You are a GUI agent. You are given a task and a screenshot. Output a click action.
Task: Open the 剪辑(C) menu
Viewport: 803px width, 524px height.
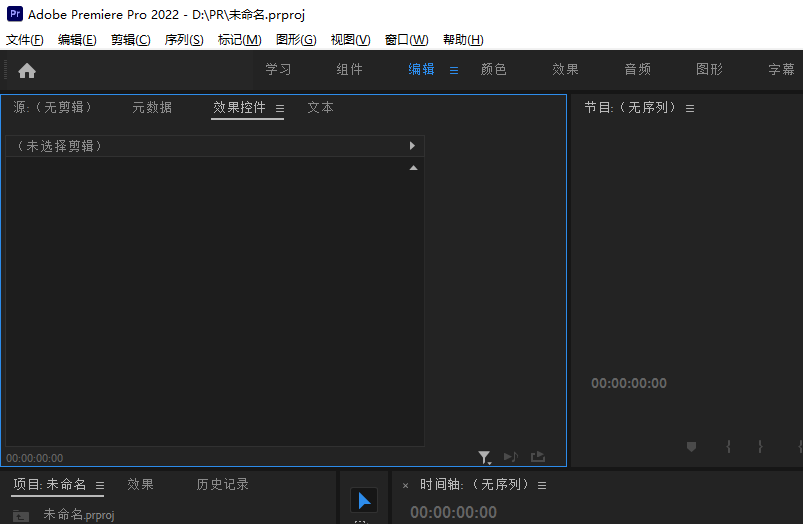131,40
